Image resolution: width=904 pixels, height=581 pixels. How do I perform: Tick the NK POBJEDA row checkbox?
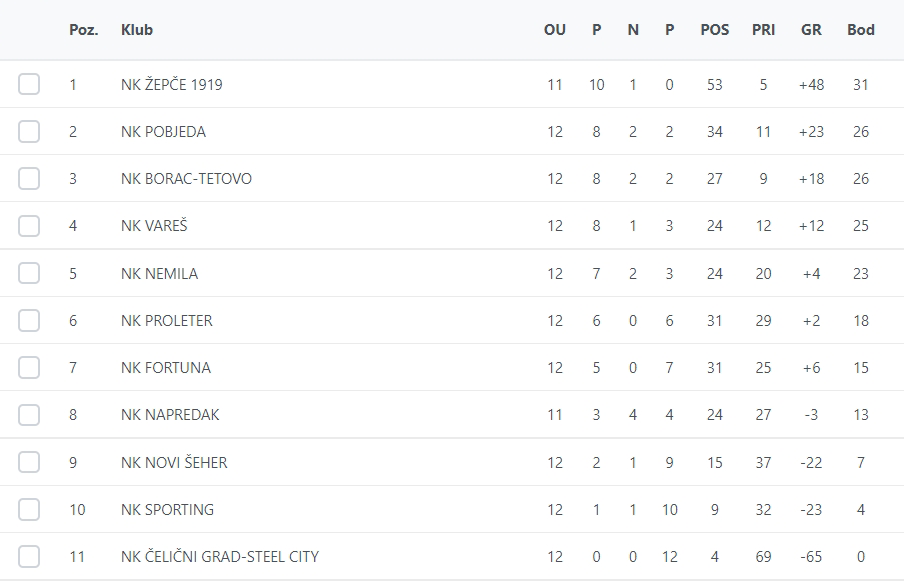[x=29, y=131]
